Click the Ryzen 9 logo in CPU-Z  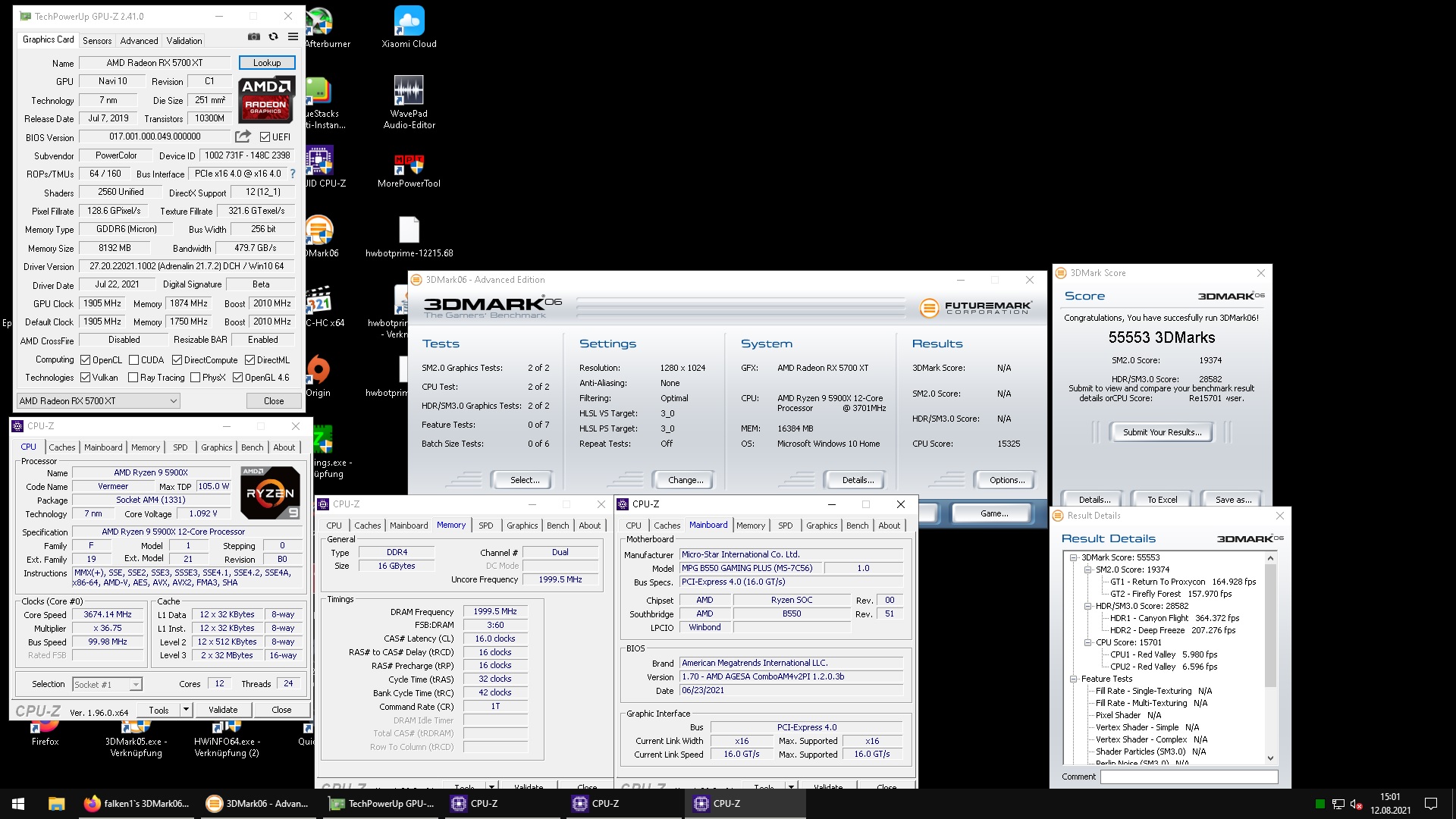pyautogui.click(x=270, y=493)
